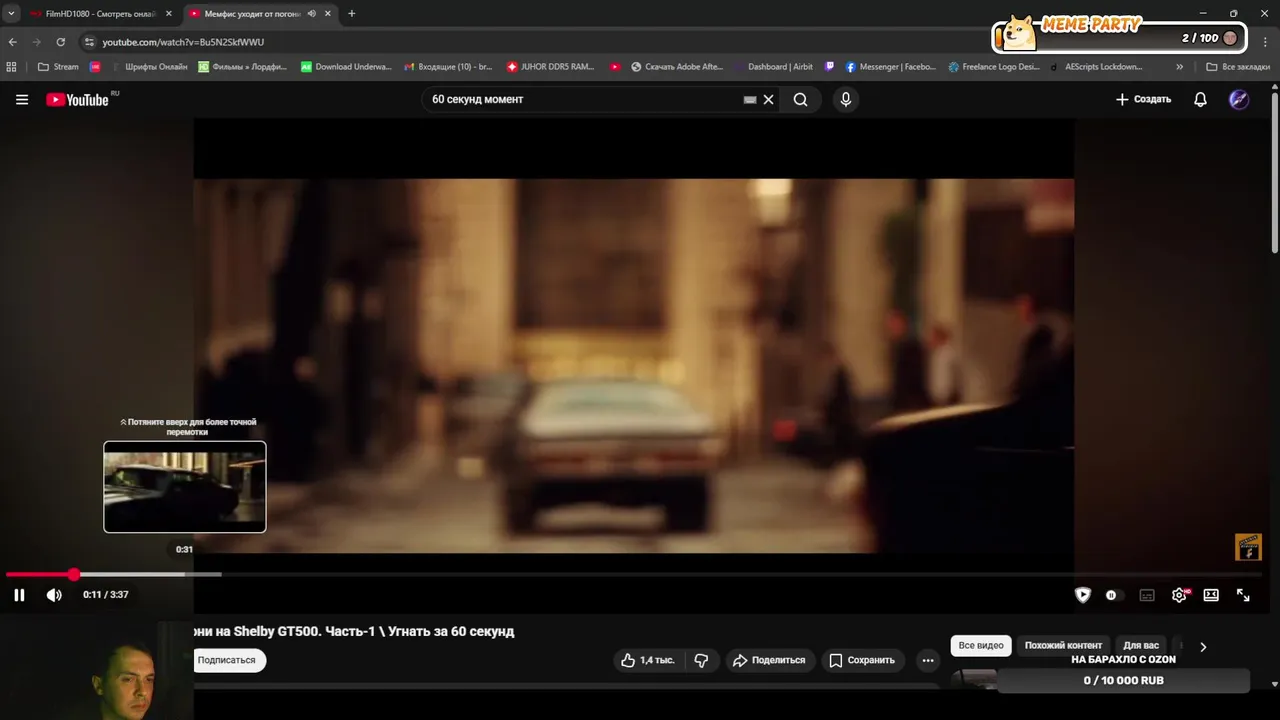Image resolution: width=1280 pixels, height=720 pixels.
Task: Open more actions three-dot menu
Action: (x=928, y=660)
